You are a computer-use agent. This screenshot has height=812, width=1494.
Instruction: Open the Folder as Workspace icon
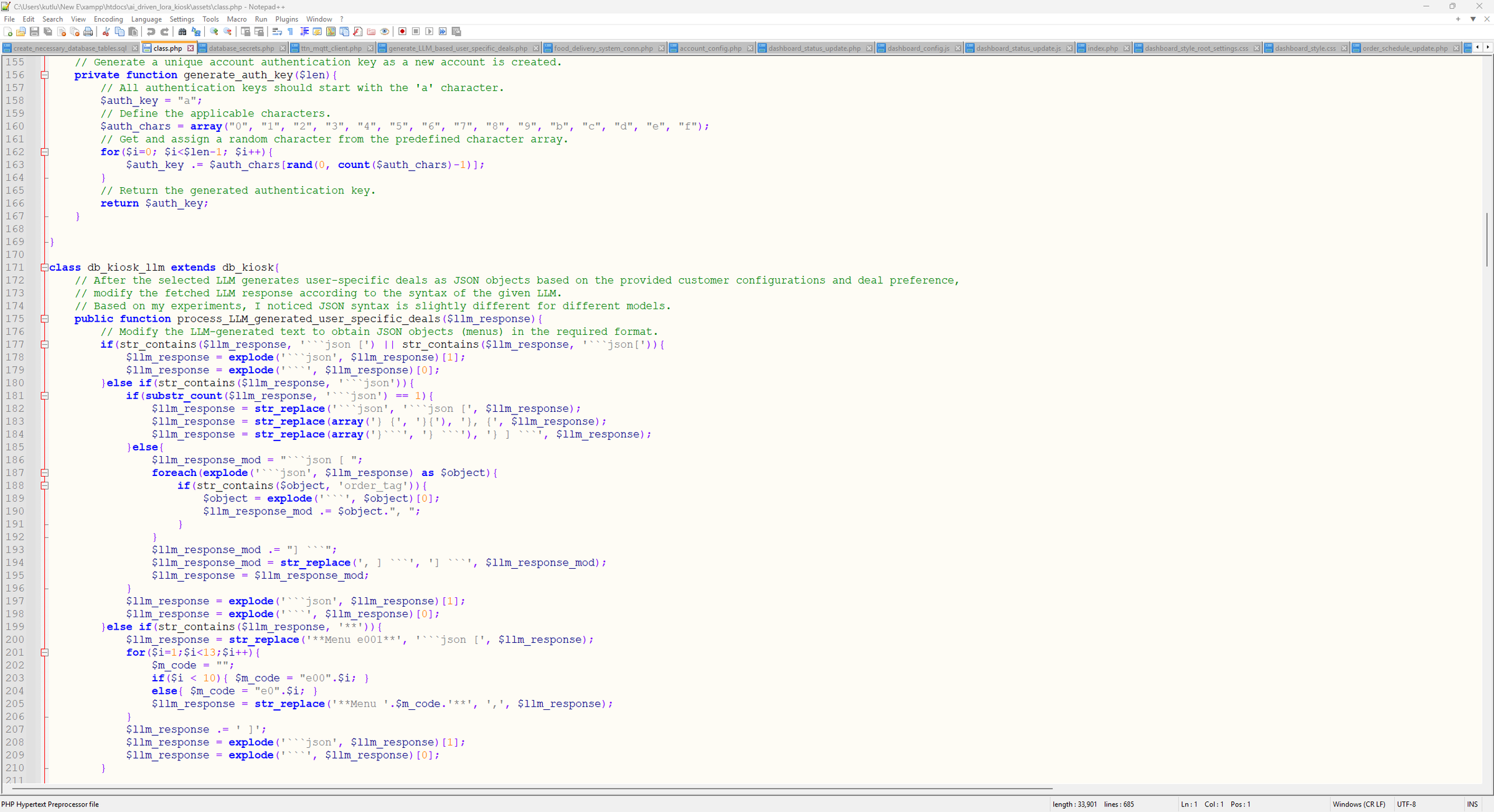[x=371, y=32]
